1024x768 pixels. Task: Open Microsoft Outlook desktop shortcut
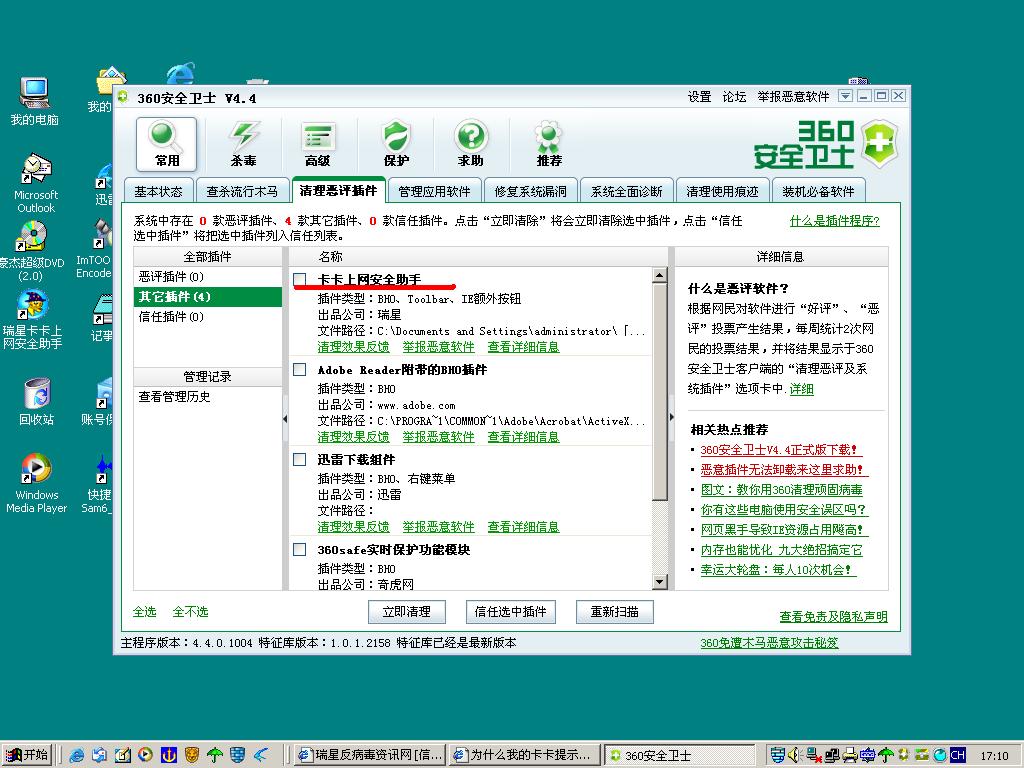36,184
